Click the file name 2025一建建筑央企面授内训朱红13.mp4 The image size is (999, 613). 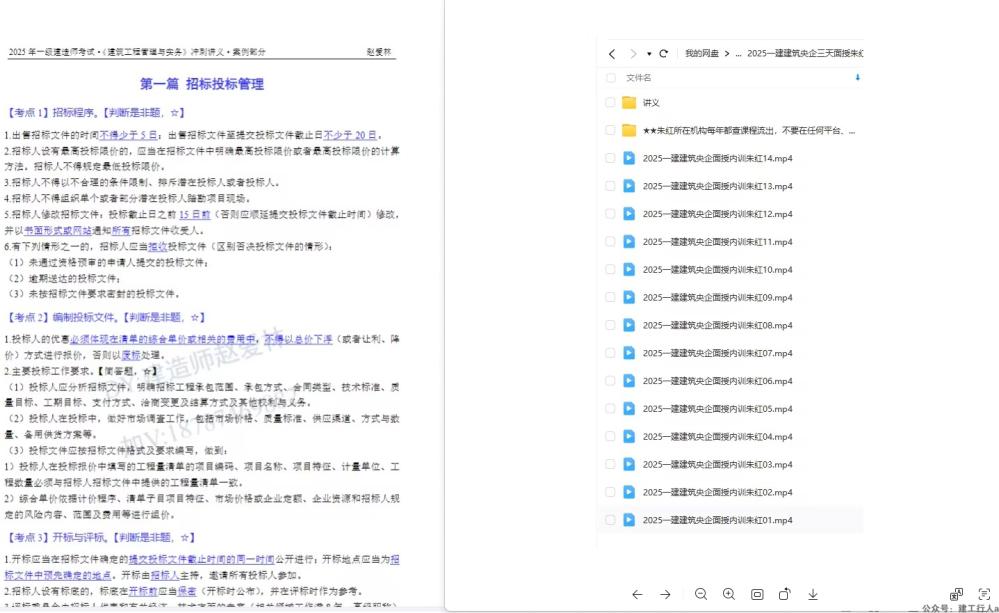(x=717, y=186)
